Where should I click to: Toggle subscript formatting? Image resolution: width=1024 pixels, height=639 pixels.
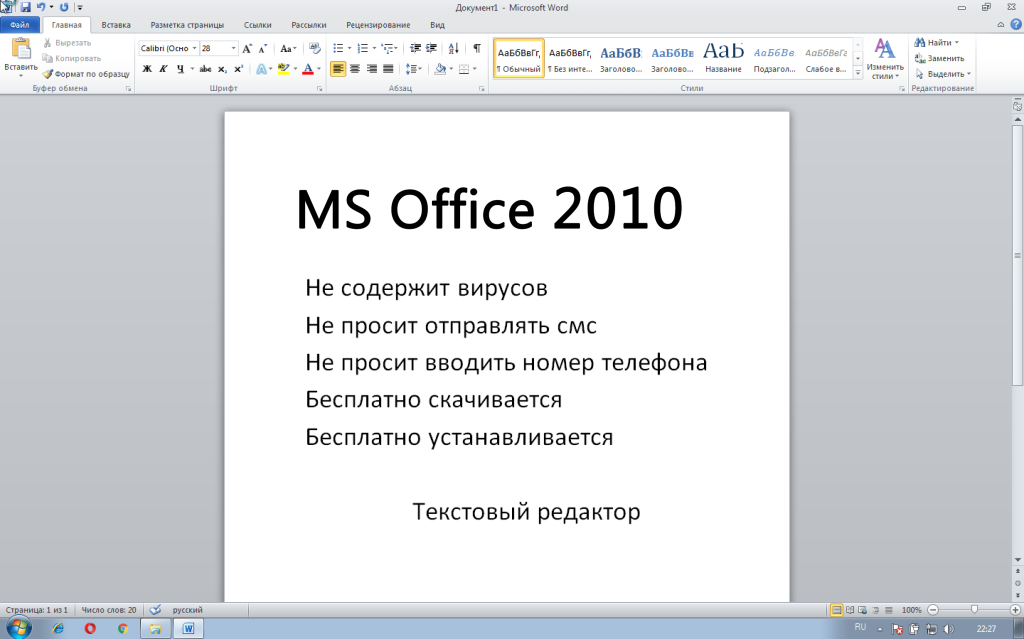(222, 69)
